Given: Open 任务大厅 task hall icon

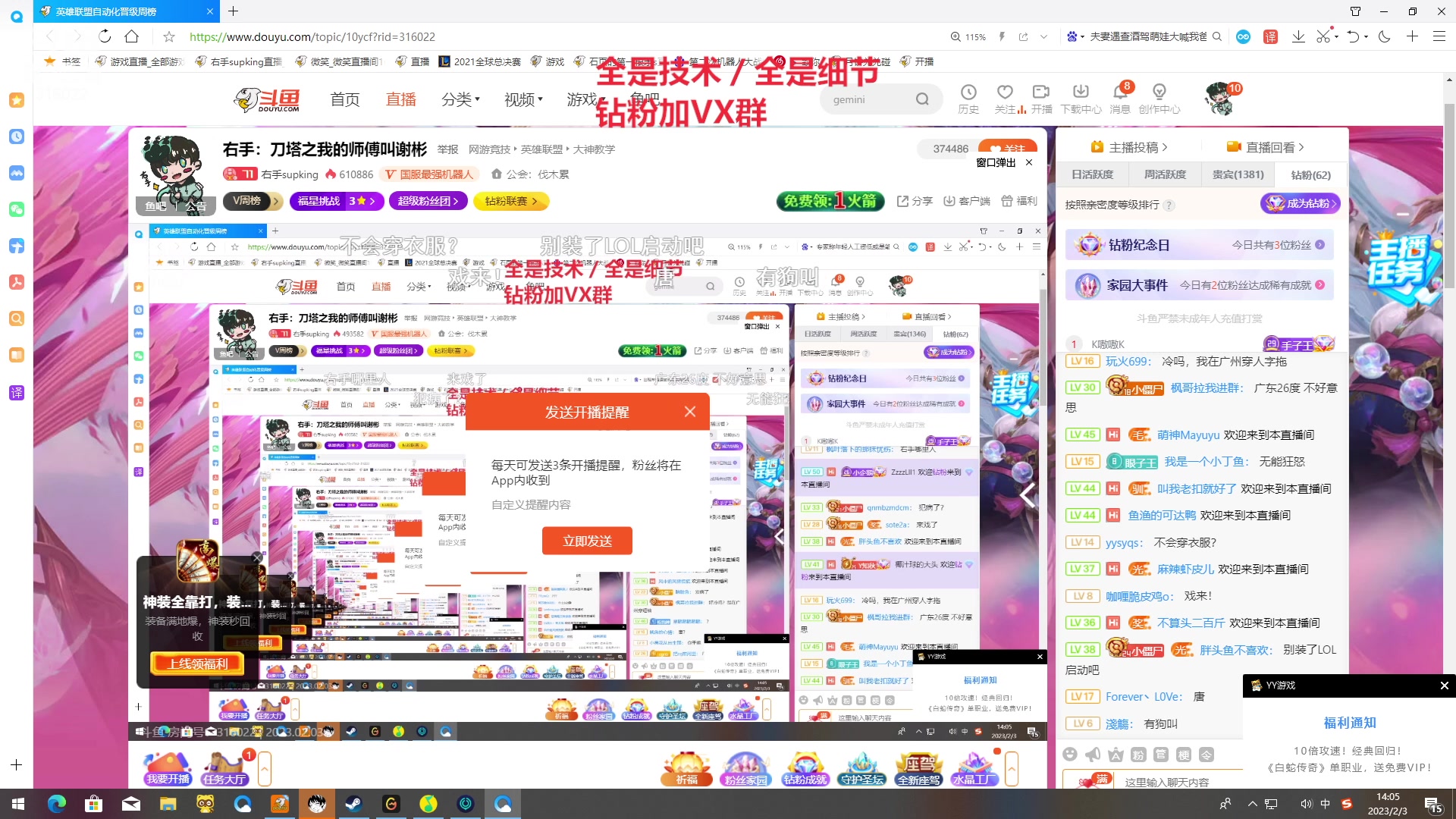Looking at the screenshot, I should pyautogui.click(x=224, y=768).
